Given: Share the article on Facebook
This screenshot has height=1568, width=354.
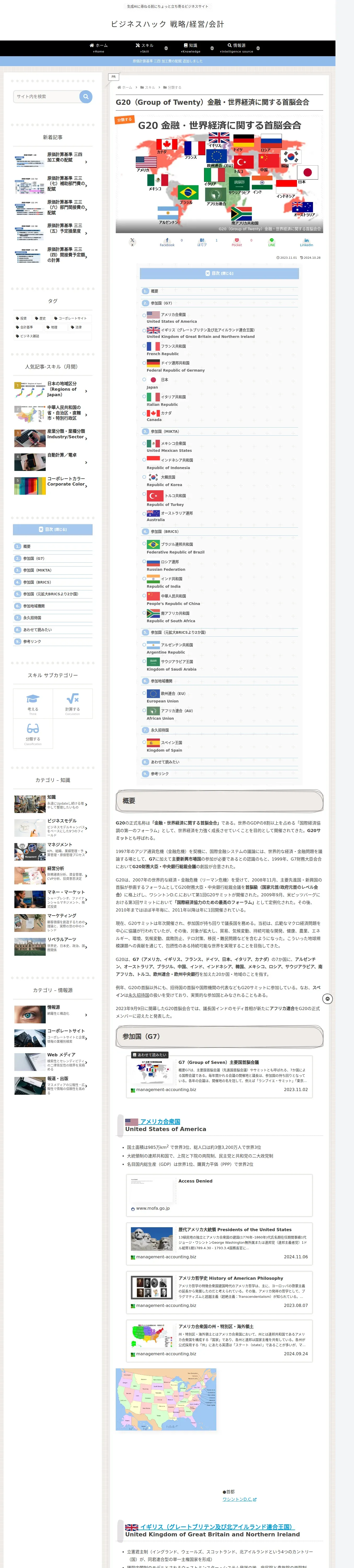Looking at the screenshot, I should tap(167, 242).
